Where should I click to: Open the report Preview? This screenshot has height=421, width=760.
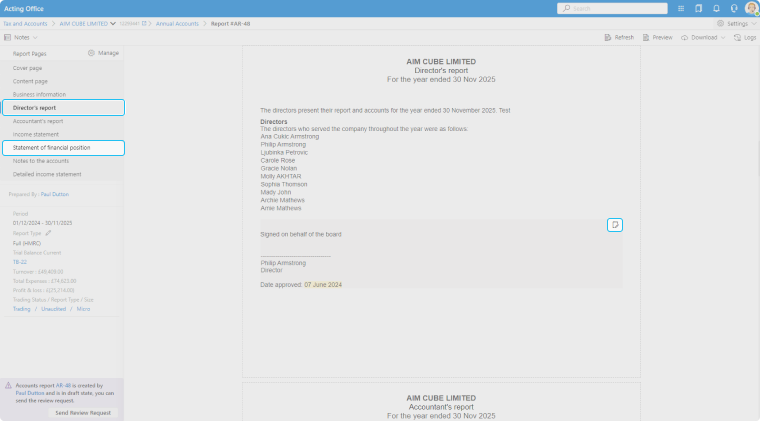click(657, 37)
